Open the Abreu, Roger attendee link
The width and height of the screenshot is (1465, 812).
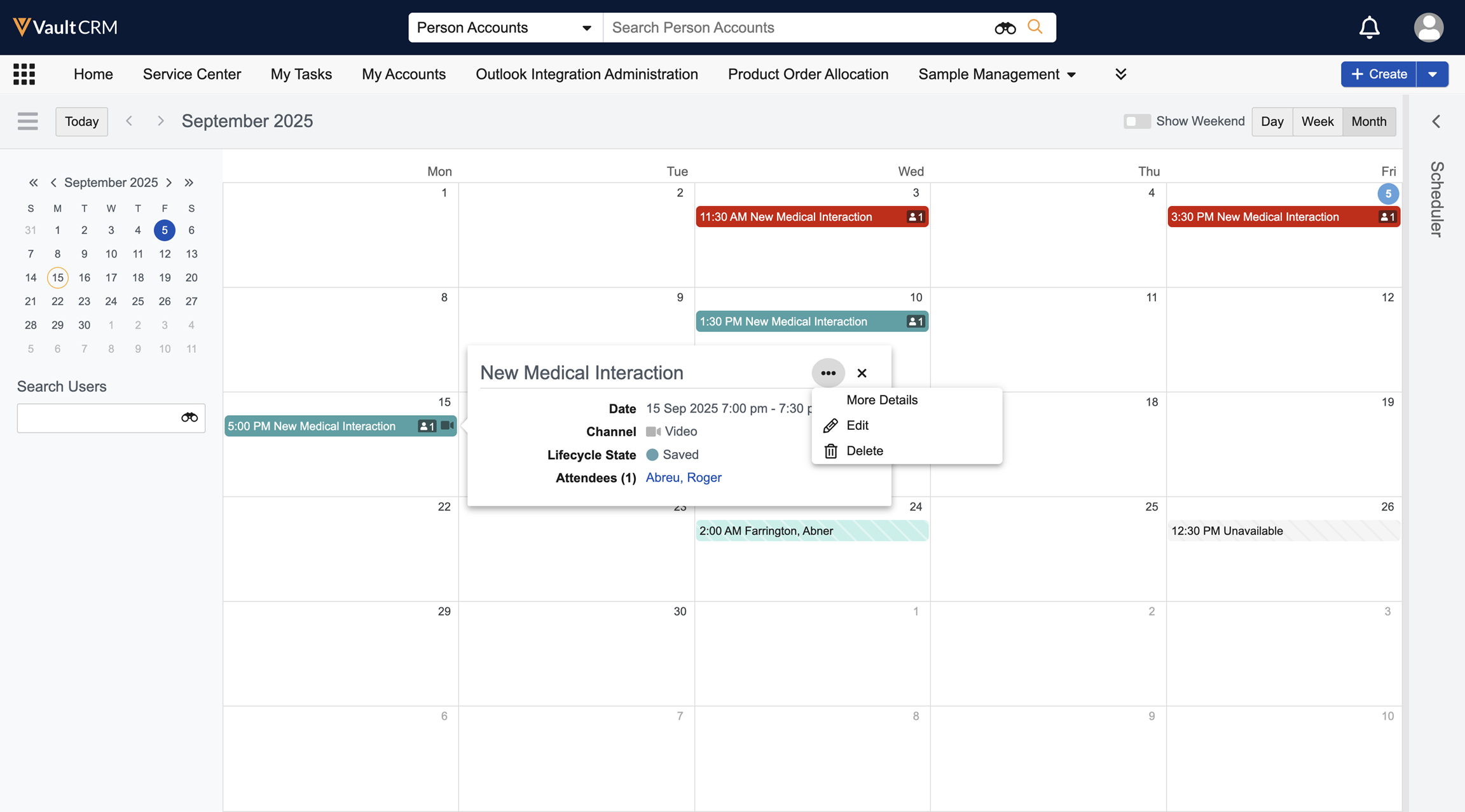click(x=684, y=478)
